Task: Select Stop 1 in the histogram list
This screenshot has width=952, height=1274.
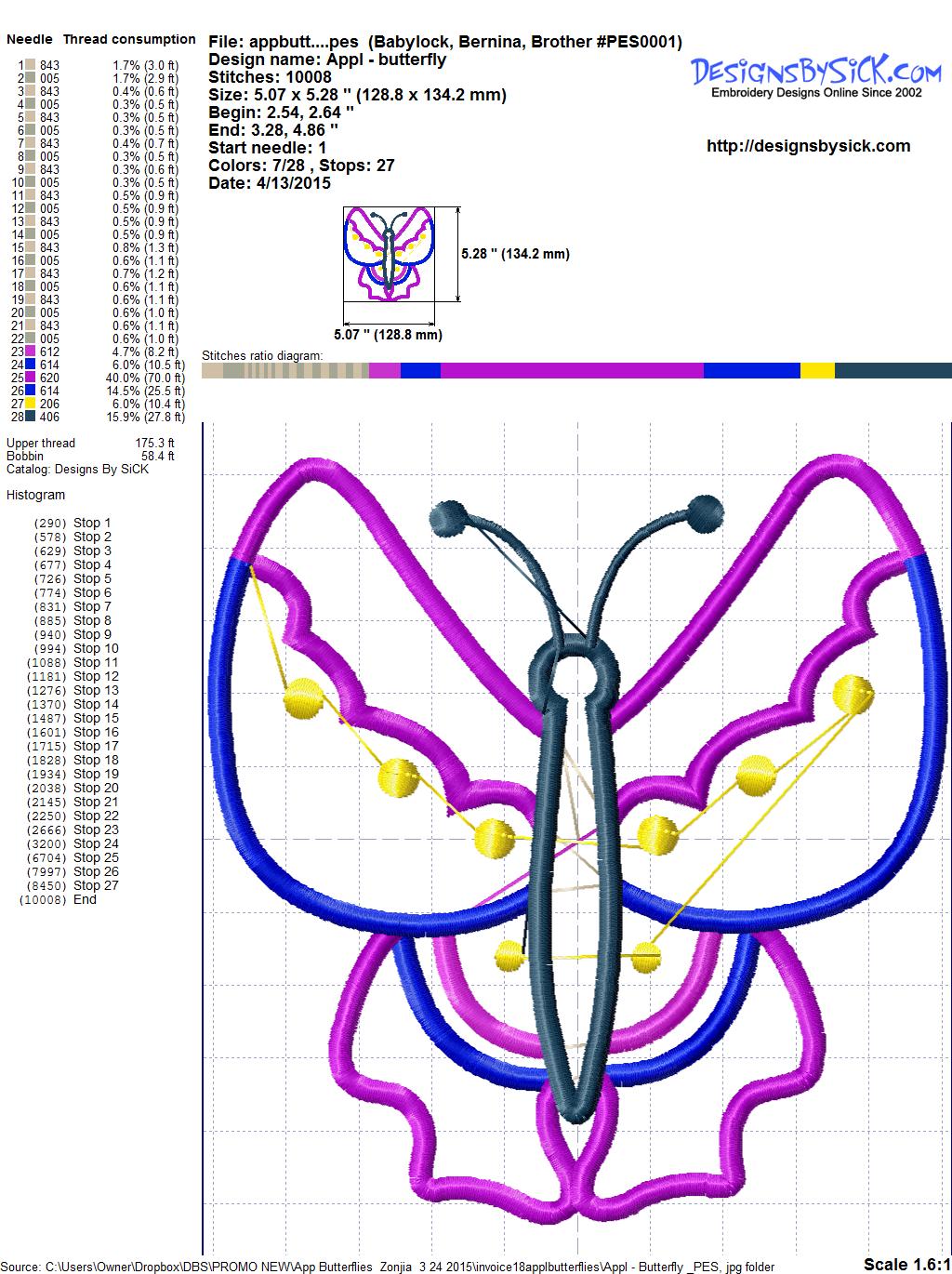Action: [x=92, y=523]
